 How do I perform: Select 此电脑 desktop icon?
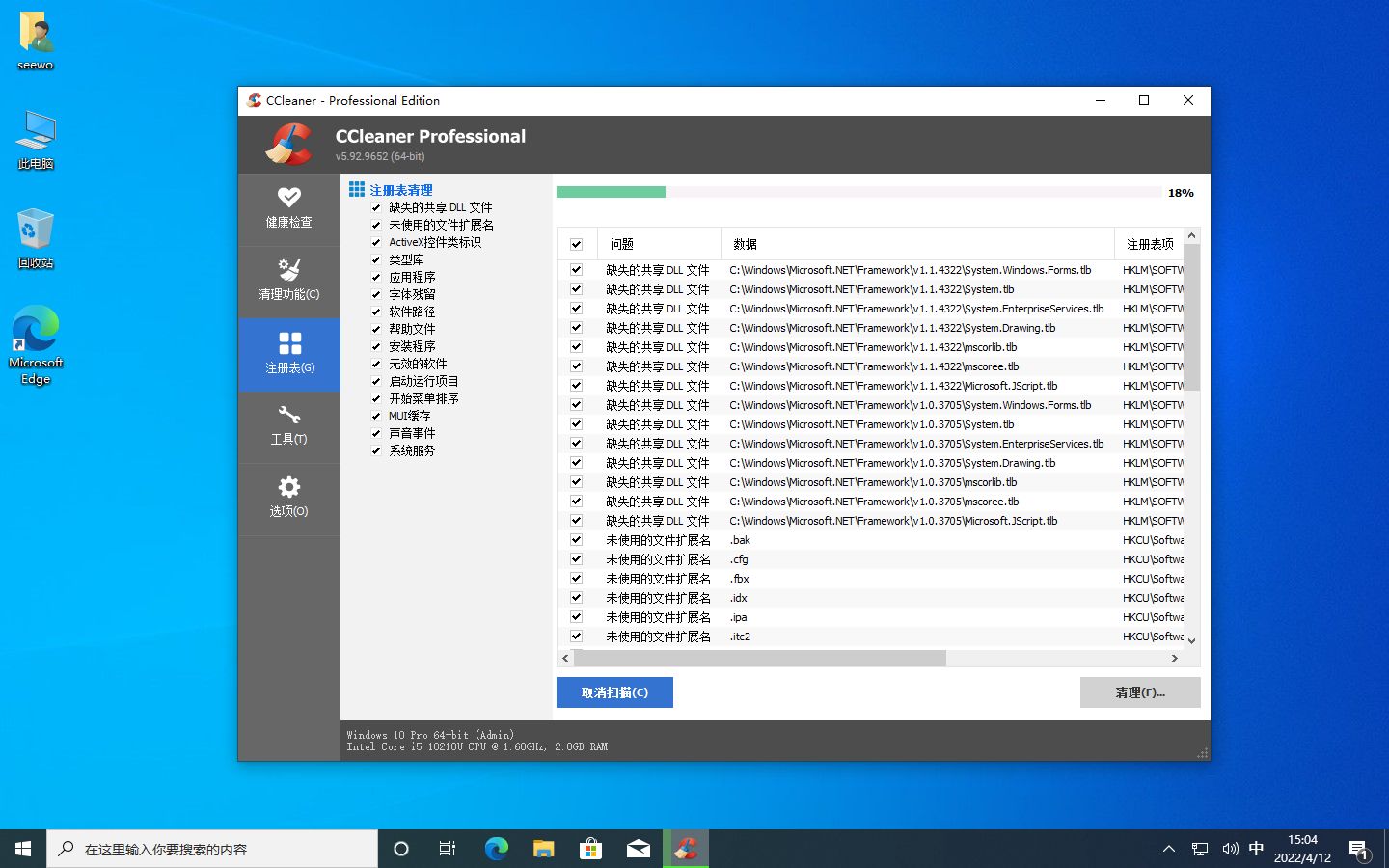[x=36, y=140]
